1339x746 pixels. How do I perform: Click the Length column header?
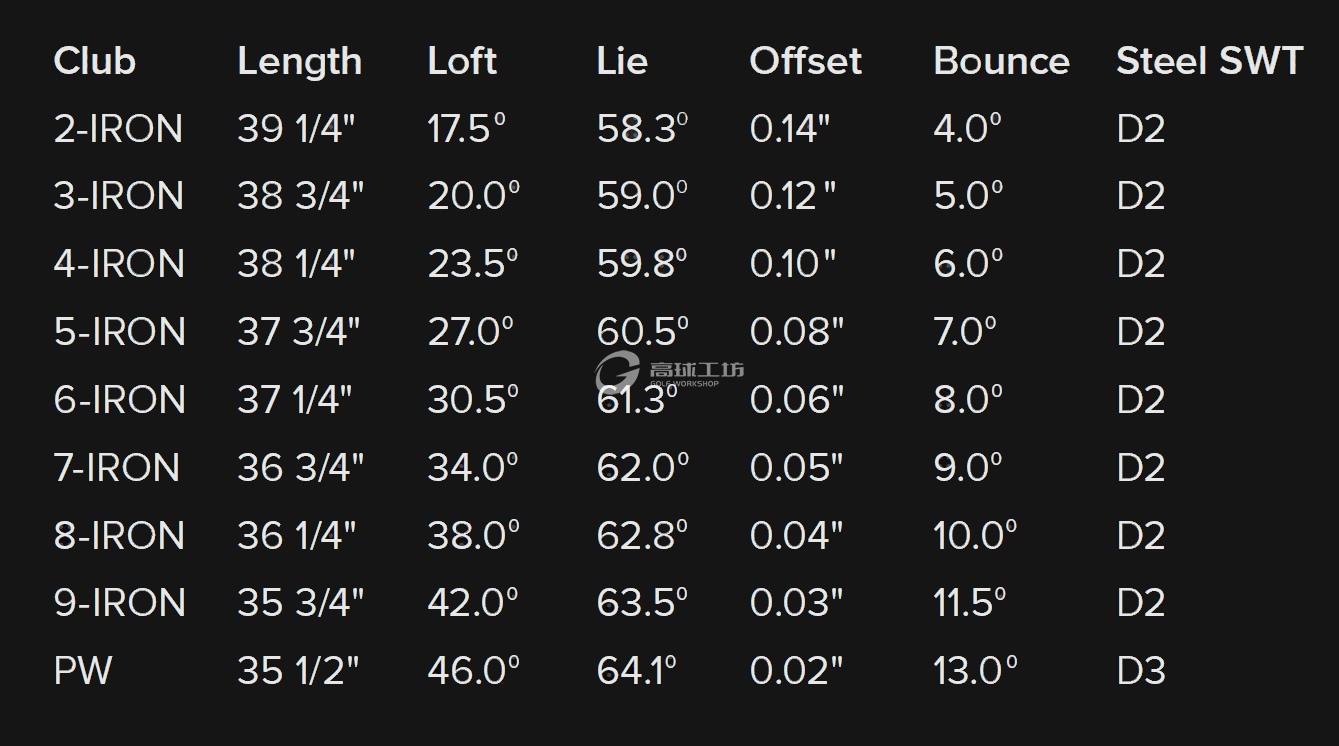299,62
